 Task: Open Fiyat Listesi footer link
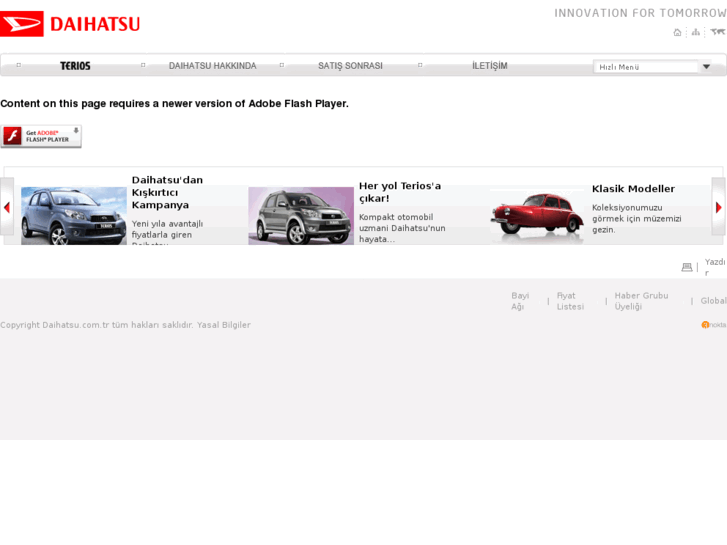(570, 301)
